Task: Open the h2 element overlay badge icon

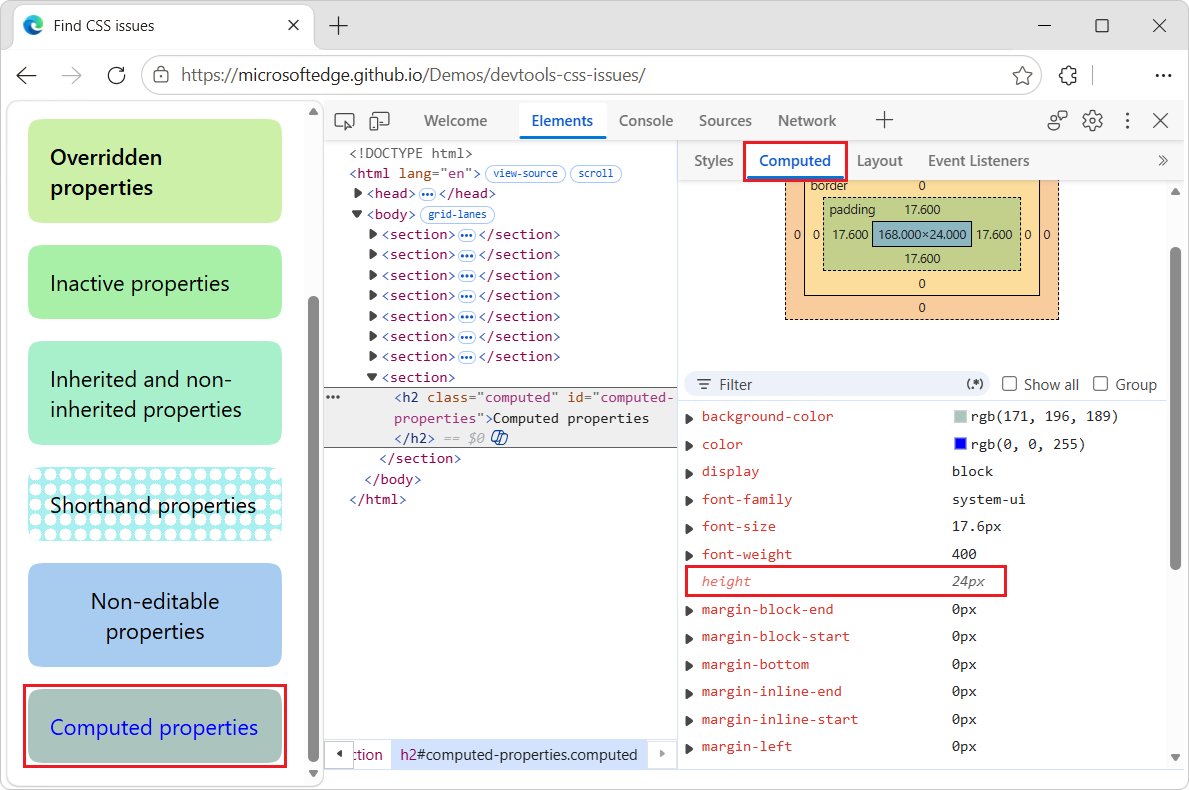Action: 500,437
